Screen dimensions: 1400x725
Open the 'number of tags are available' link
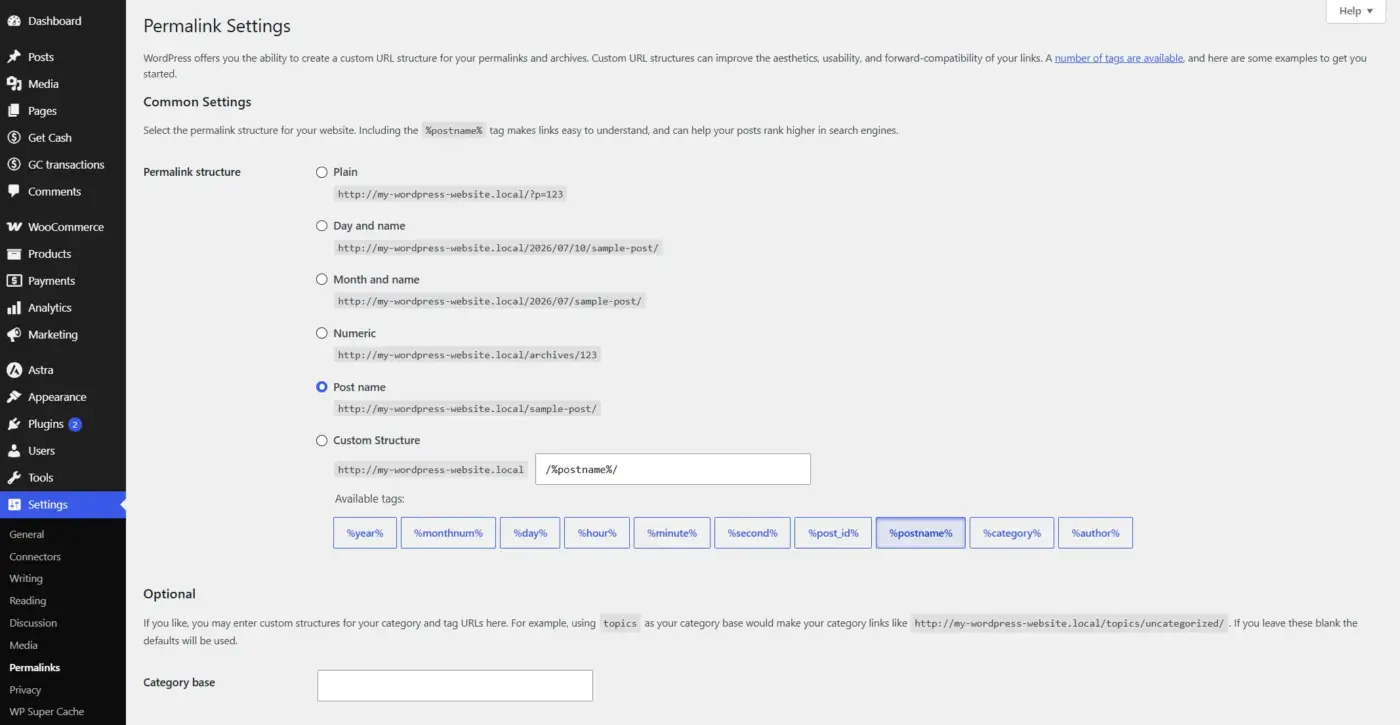click(1119, 58)
